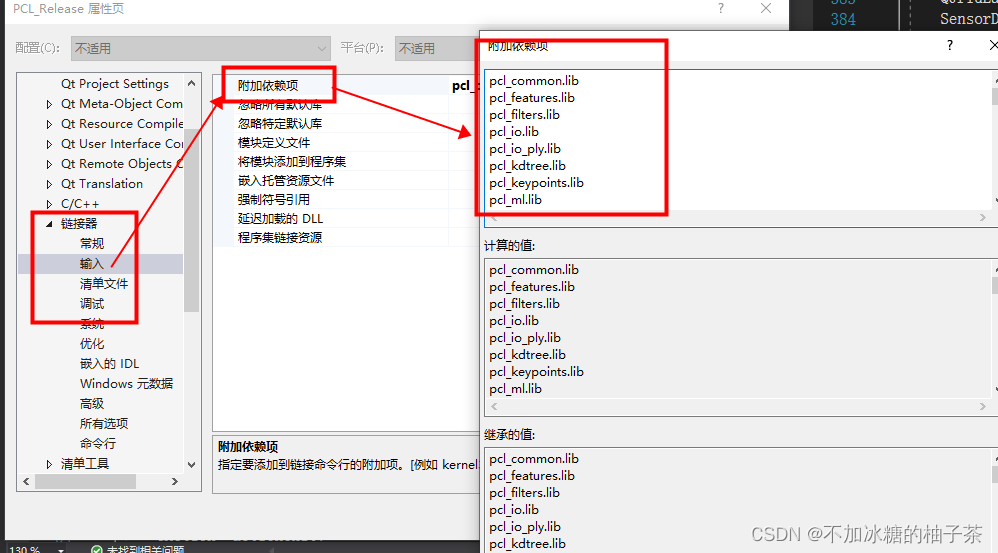Click the tree horizontal scrollbar thumb
The image size is (998, 553).
coord(85,482)
